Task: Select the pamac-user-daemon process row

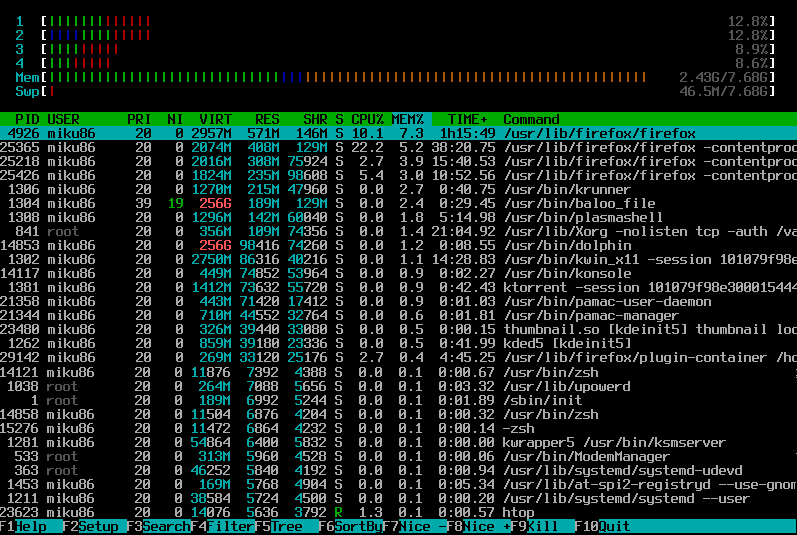Action: [398, 302]
